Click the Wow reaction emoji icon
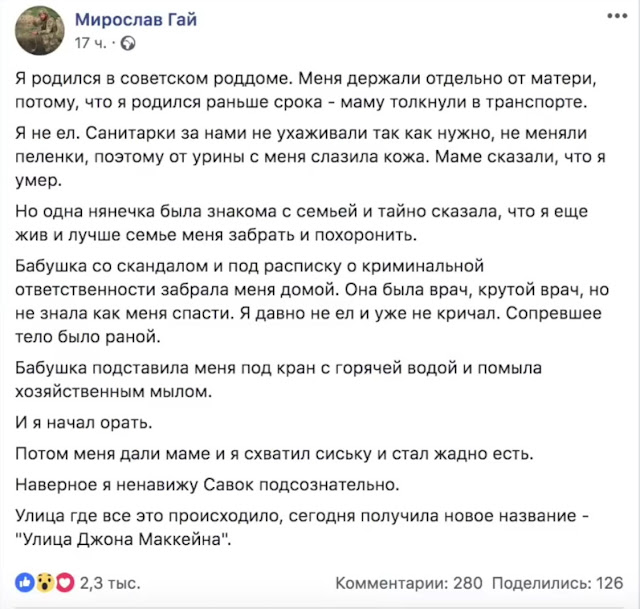 (44, 581)
